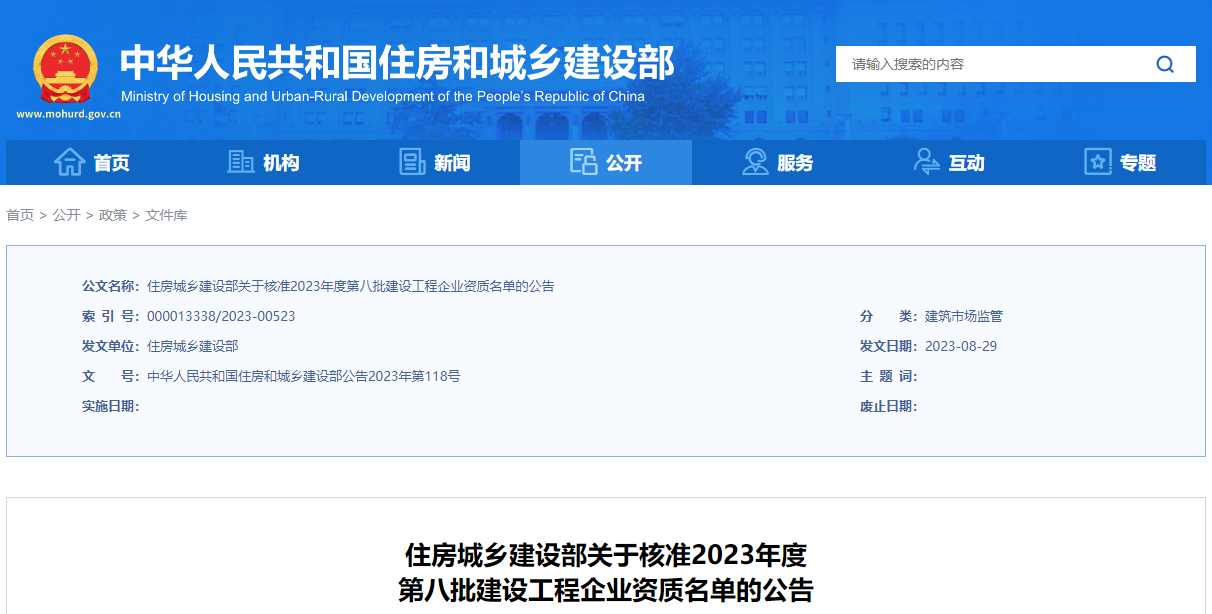Select the issuing unit value 住房城乡建设部
The height and width of the screenshot is (614, 1212).
(193, 346)
